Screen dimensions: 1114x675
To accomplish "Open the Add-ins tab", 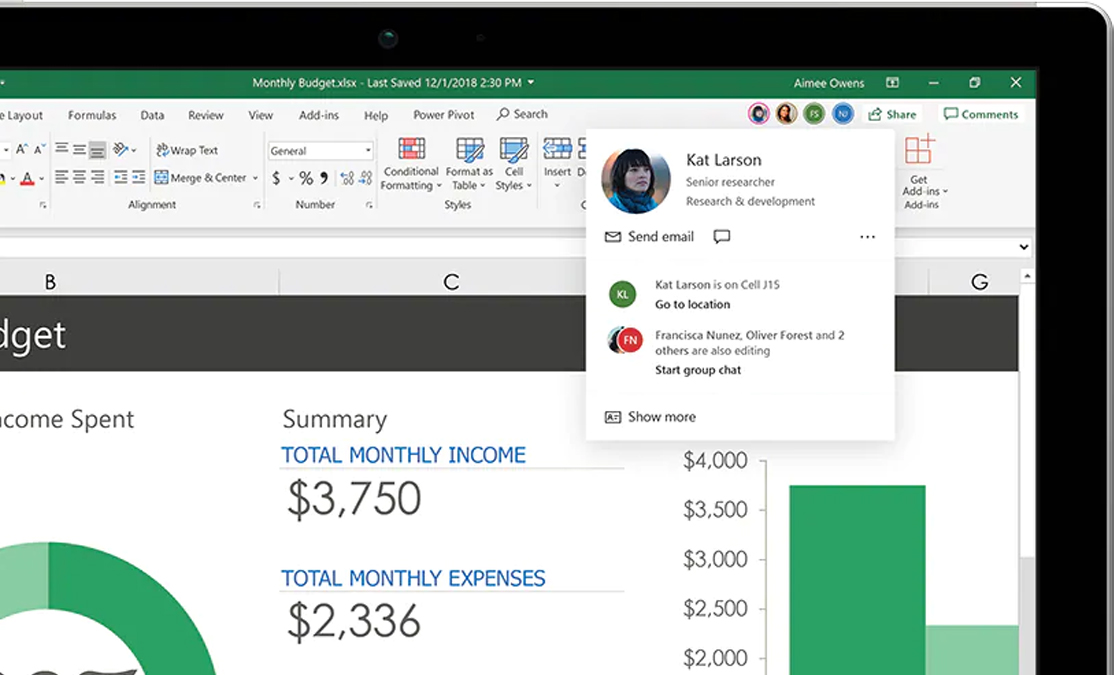I will pos(318,115).
